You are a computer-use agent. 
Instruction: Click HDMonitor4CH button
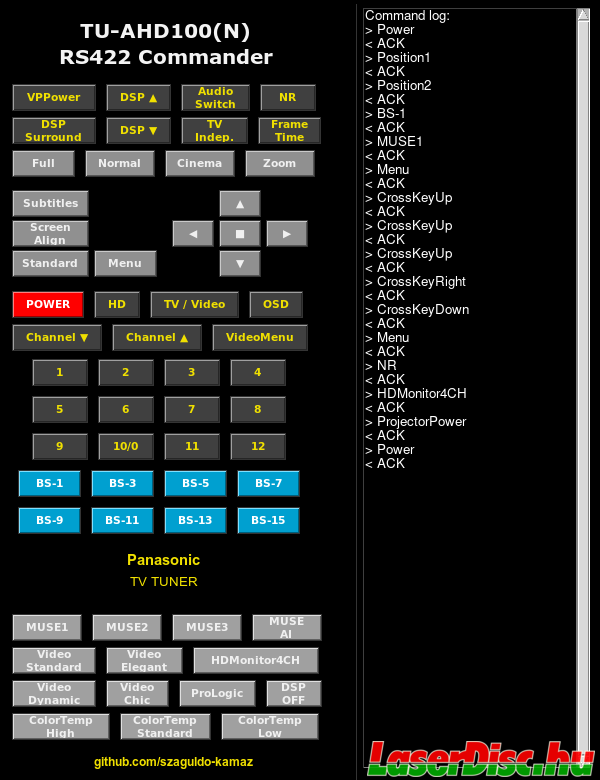(x=256, y=661)
